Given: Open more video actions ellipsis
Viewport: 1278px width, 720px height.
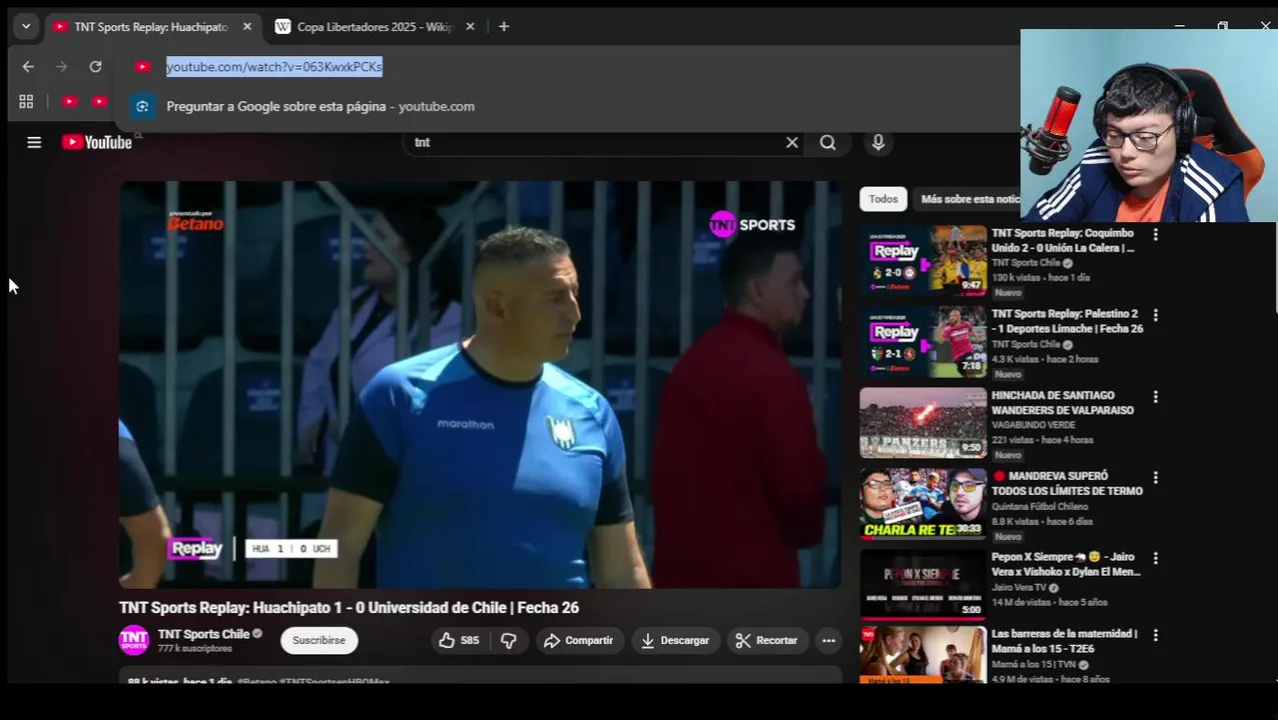Looking at the screenshot, I should [828, 640].
